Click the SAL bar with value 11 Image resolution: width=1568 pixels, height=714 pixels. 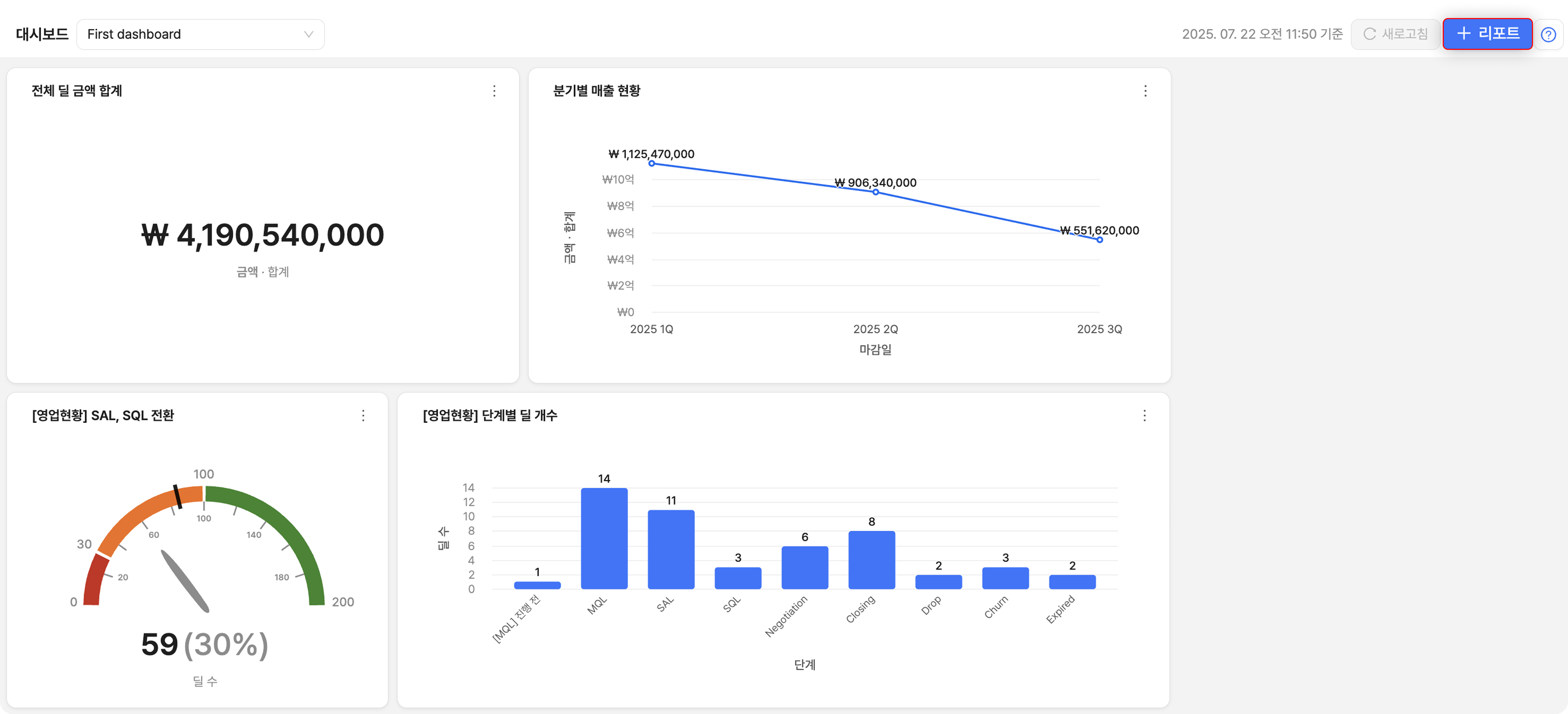click(x=671, y=549)
